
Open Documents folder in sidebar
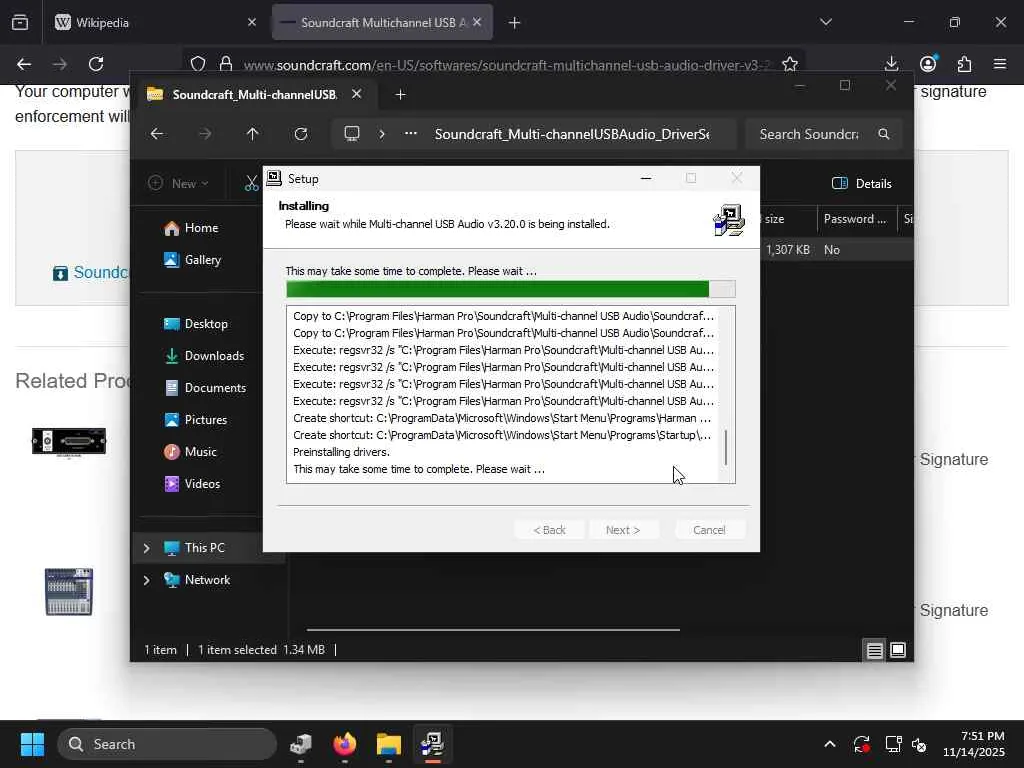[x=205, y=388]
